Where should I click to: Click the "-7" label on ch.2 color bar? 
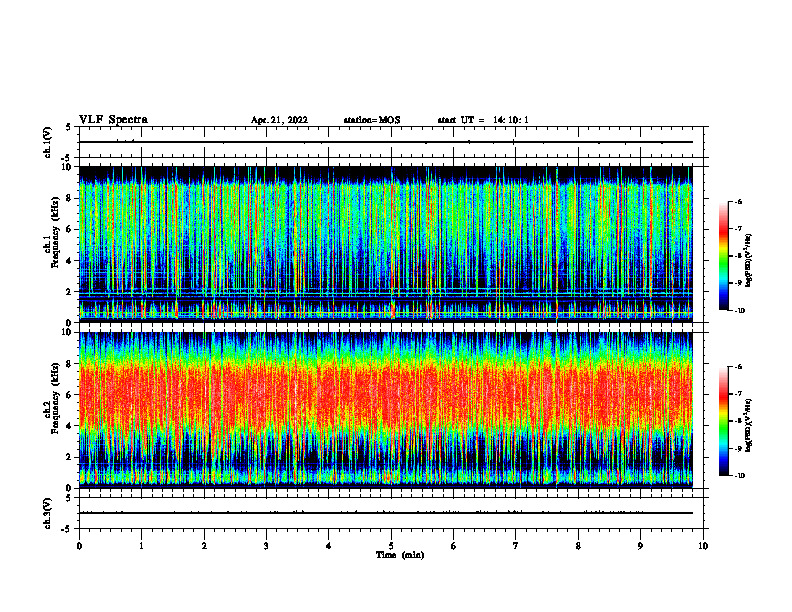(x=739, y=394)
